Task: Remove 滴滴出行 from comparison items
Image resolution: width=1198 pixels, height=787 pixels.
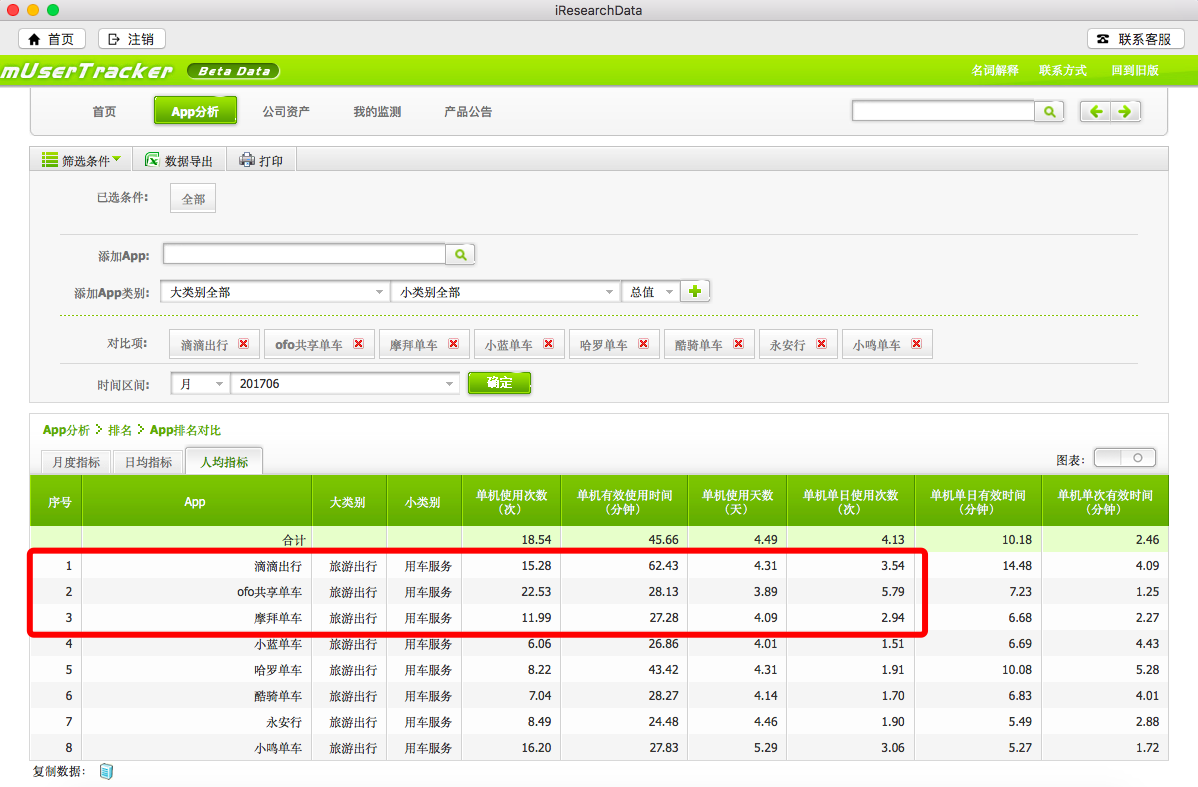Action: [x=244, y=344]
